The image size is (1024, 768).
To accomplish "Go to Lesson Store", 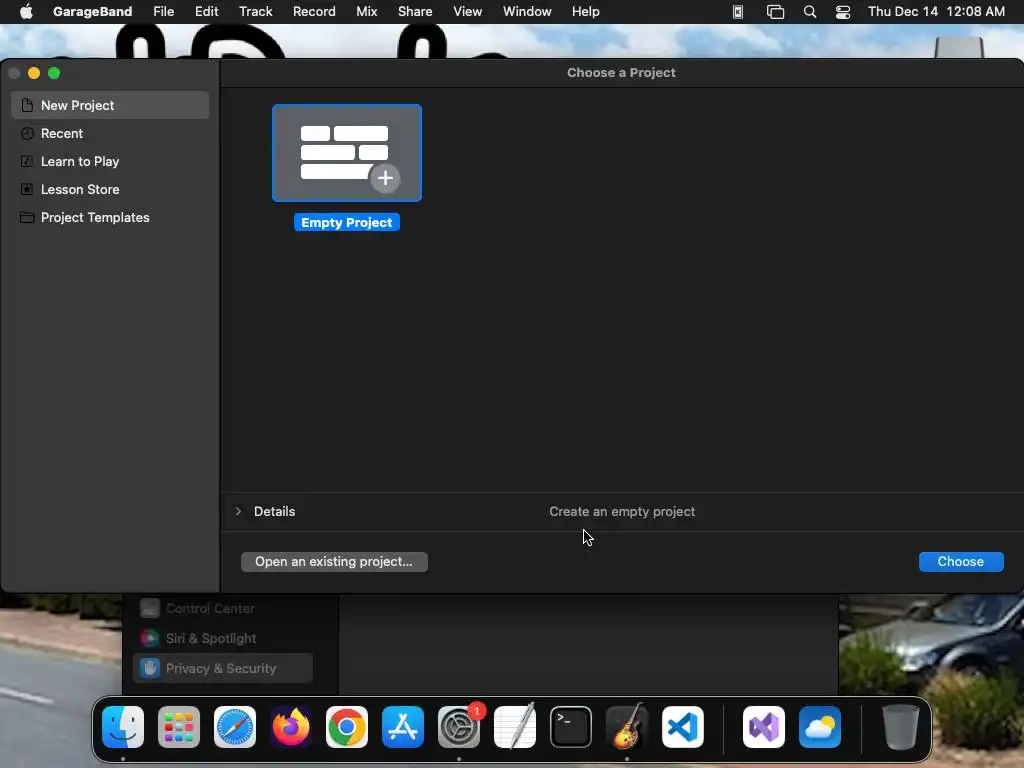I will pyautogui.click(x=110, y=189).
